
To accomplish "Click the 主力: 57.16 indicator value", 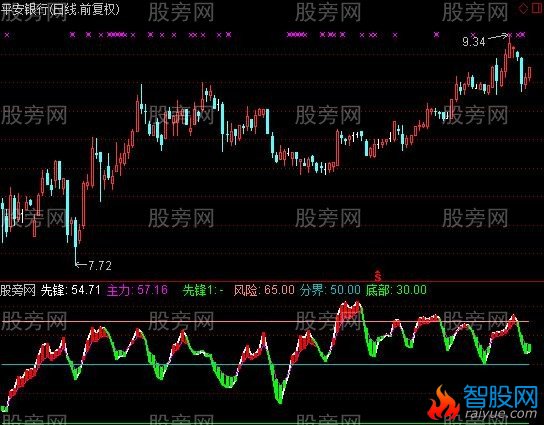I will [137, 290].
